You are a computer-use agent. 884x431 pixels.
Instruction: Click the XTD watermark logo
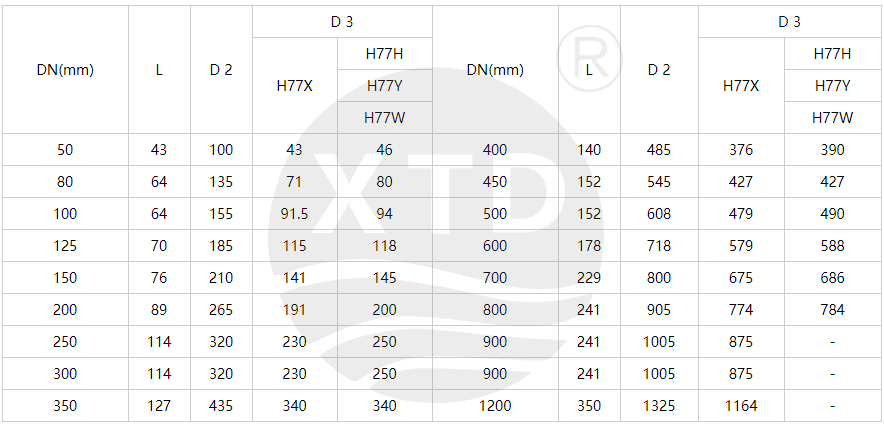tap(441, 200)
